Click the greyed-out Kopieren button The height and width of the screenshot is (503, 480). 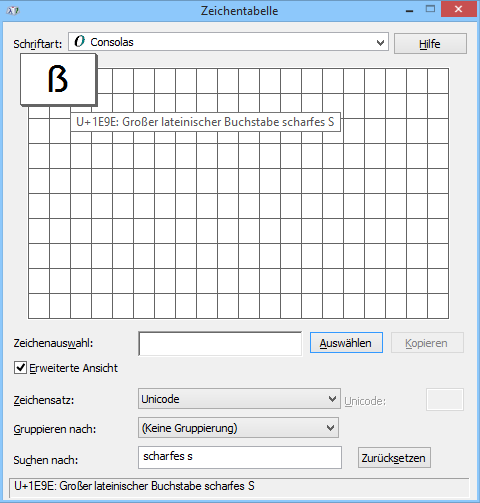[427, 343]
